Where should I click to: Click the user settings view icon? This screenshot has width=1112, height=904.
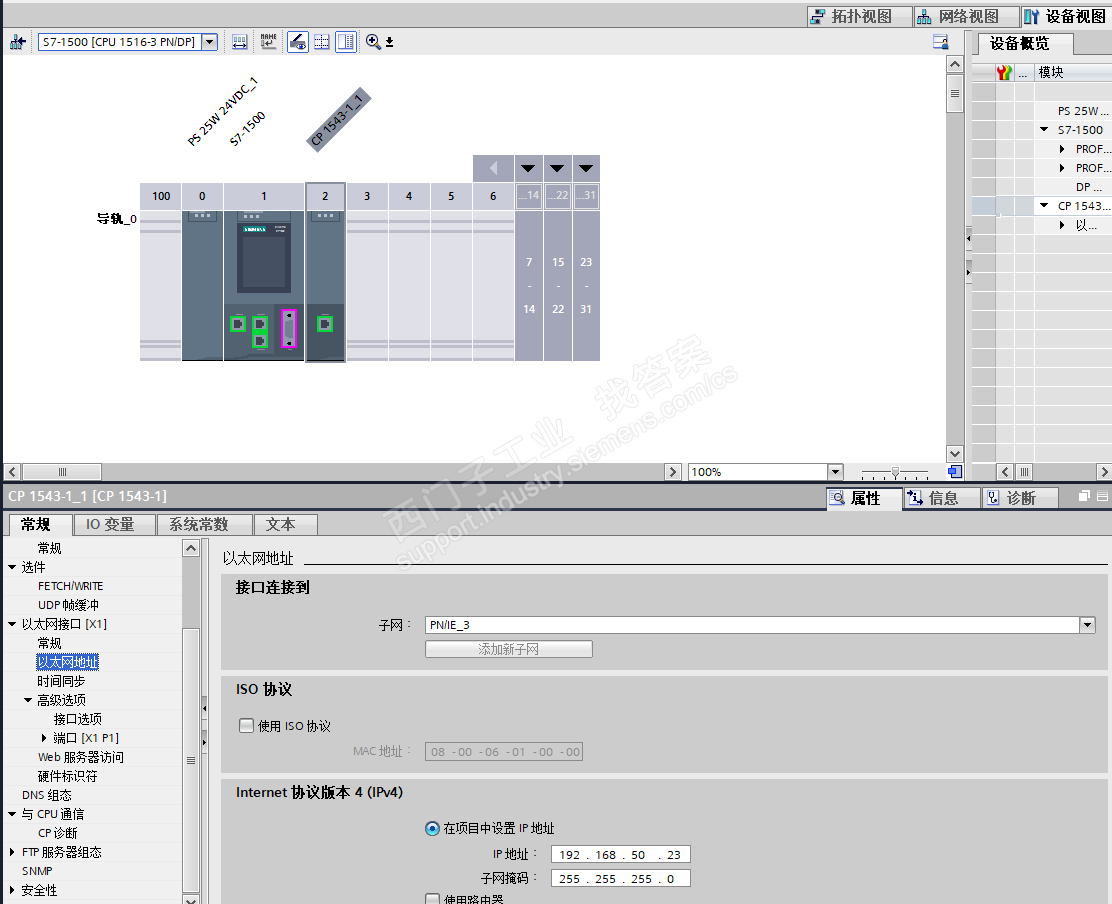click(940, 42)
